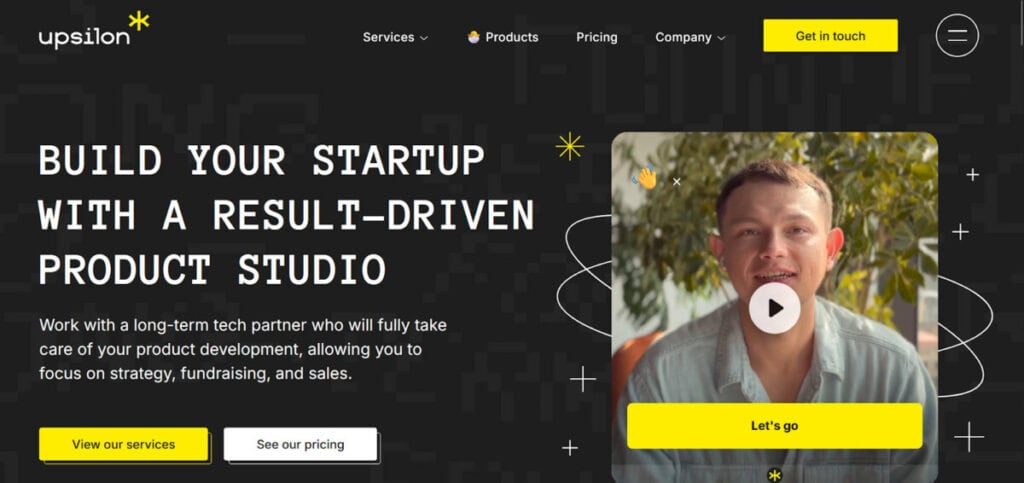Open the Products menu item
The image size is (1024, 483).
(503, 37)
